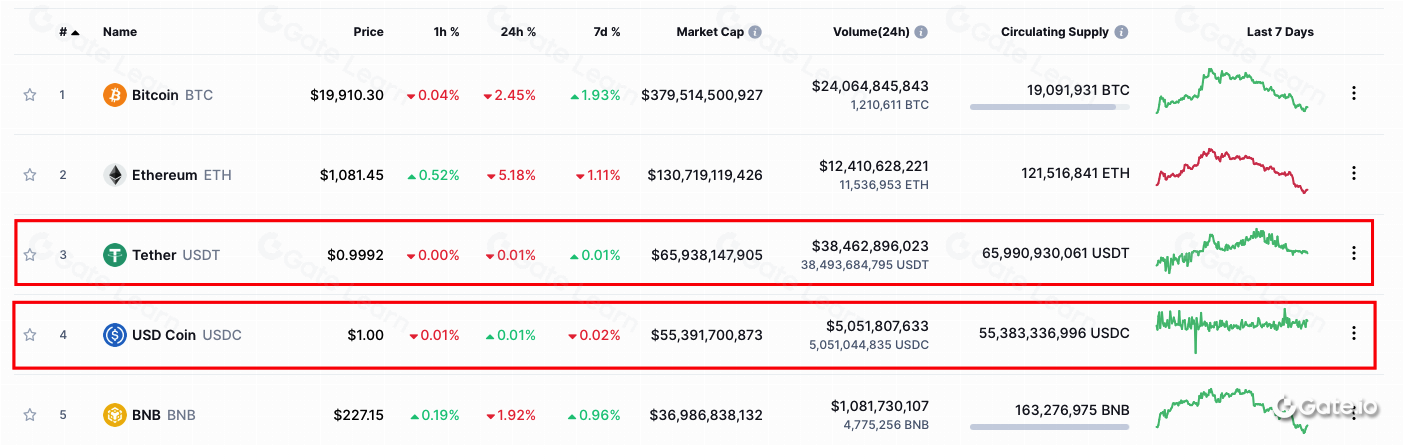Open the three-dot menu for Bitcoin
The height and width of the screenshot is (445, 1403).
pyautogui.click(x=1354, y=93)
